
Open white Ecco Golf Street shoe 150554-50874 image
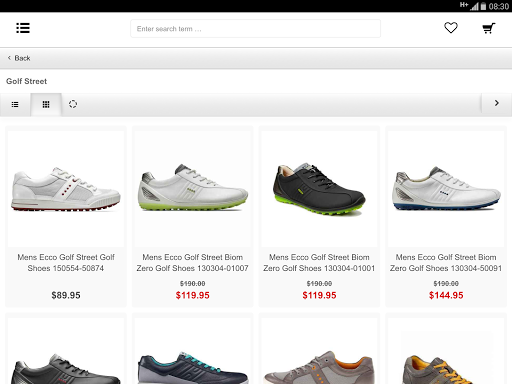[66, 189]
